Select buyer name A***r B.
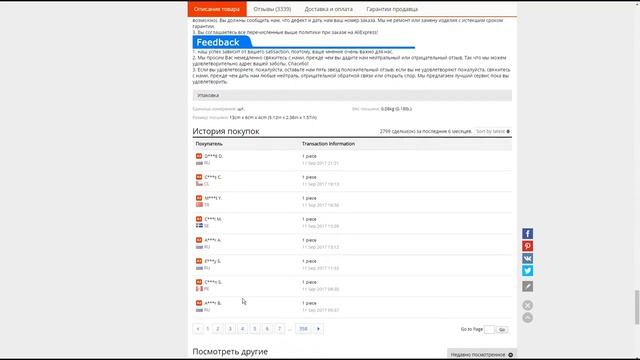Screen dimensions: 640x360 pyautogui.click(x=213, y=303)
